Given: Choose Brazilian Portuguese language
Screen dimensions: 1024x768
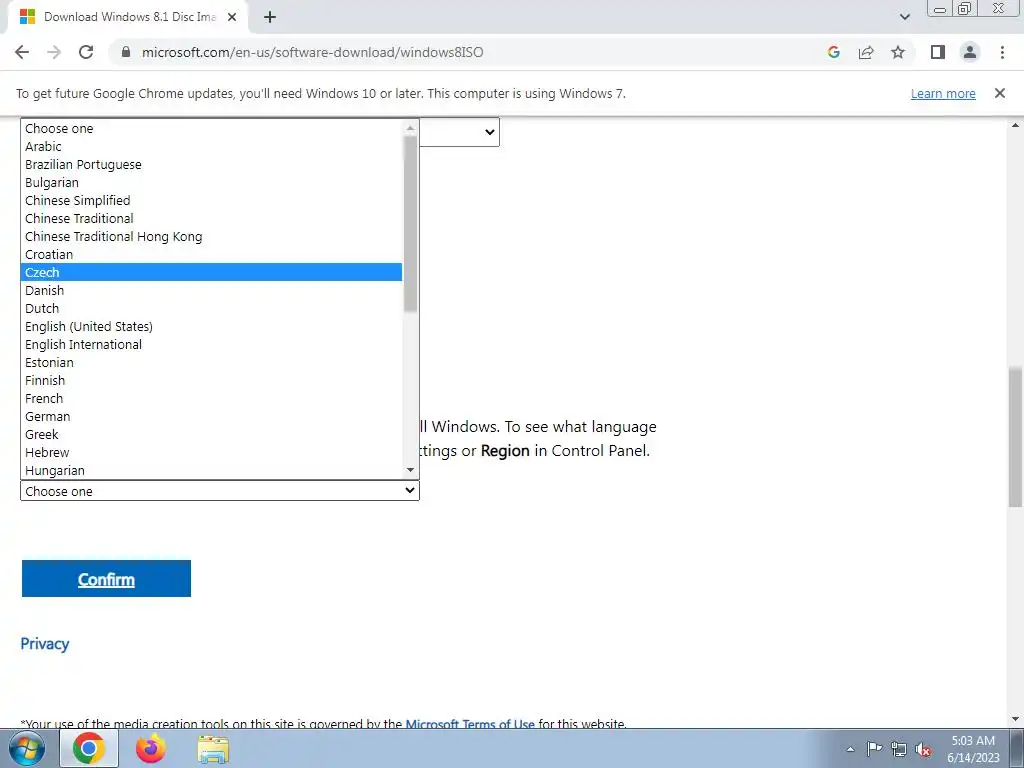Looking at the screenshot, I should click(211, 165).
